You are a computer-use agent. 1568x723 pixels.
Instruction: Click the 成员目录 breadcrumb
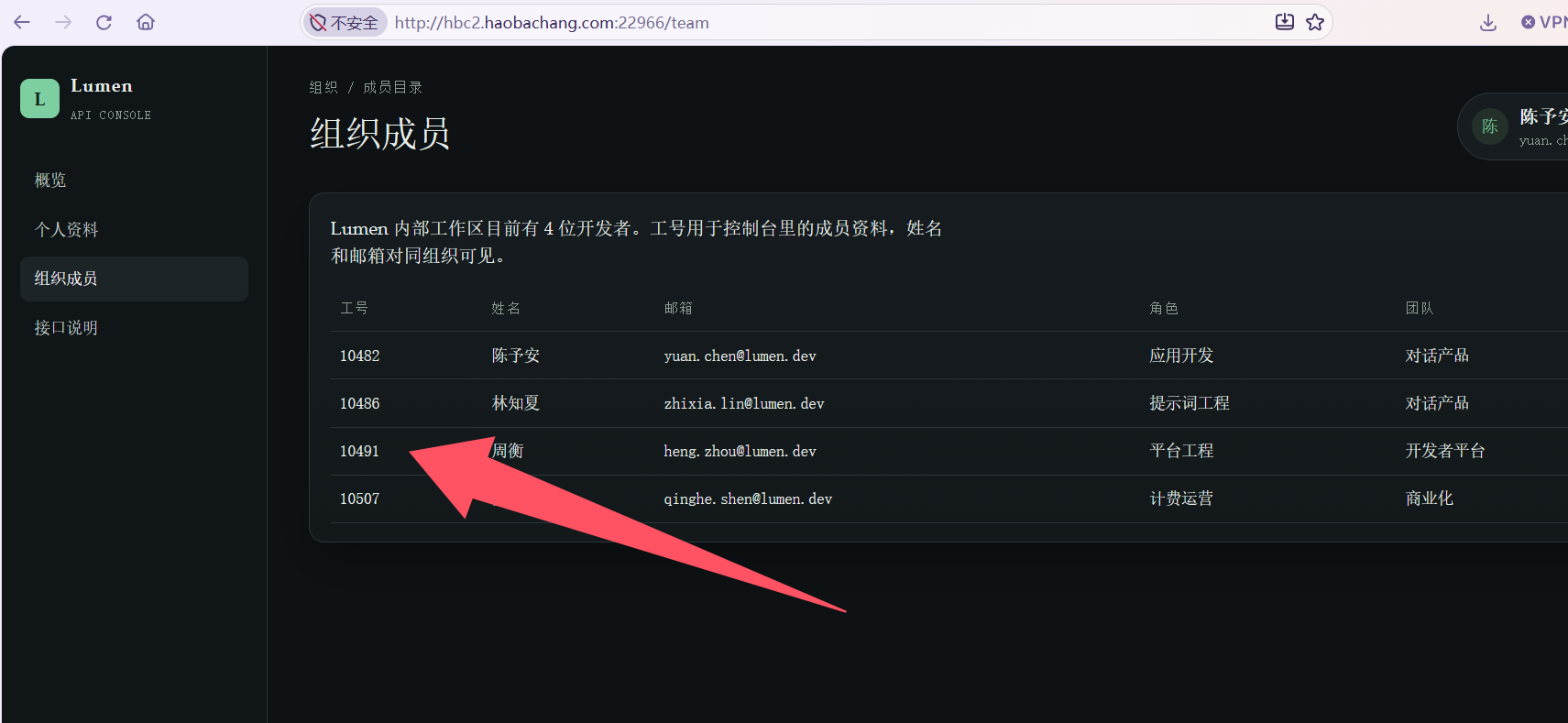pyautogui.click(x=392, y=87)
